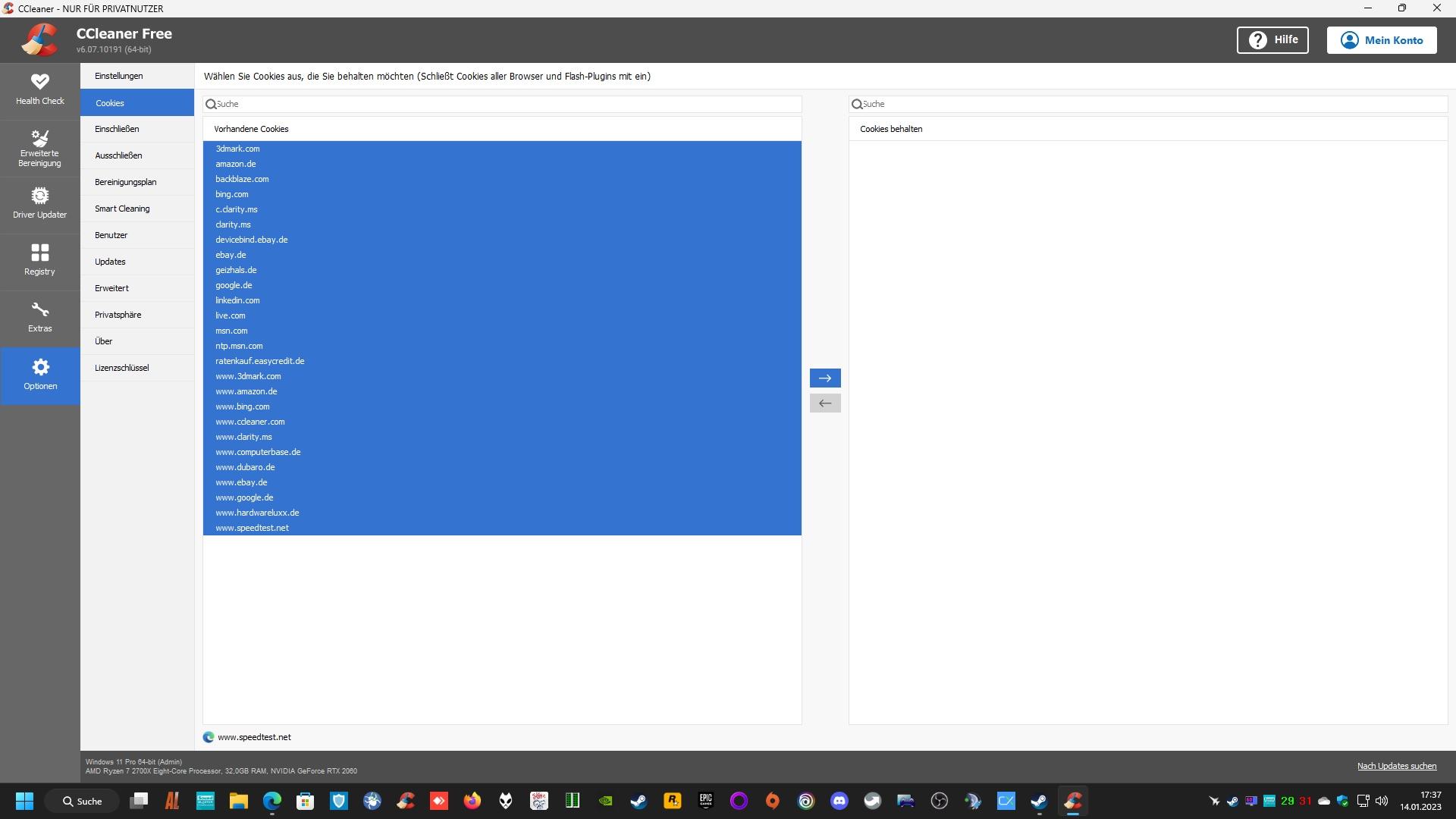Screen dimensions: 1456x819
Task: Open the Health Check section
Action: pyautogui.click(x=40, y=89)
